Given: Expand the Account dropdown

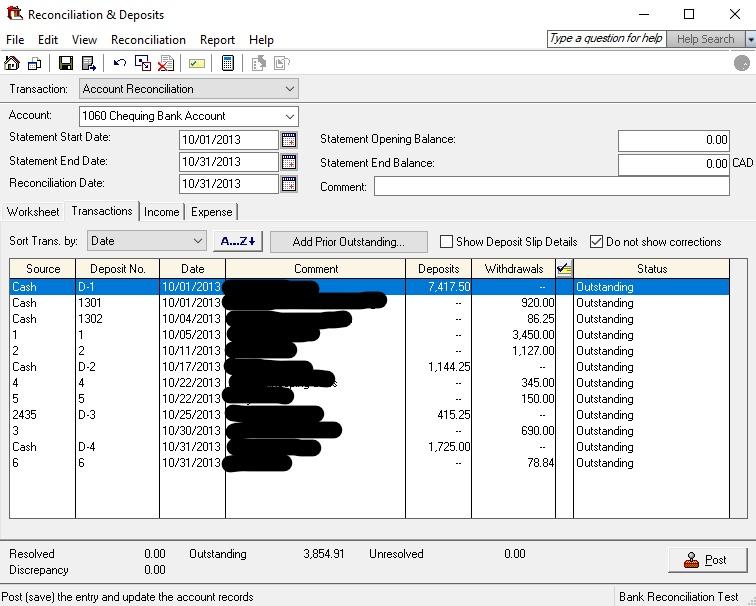Looking at the screenshot, I should point(289,116).
